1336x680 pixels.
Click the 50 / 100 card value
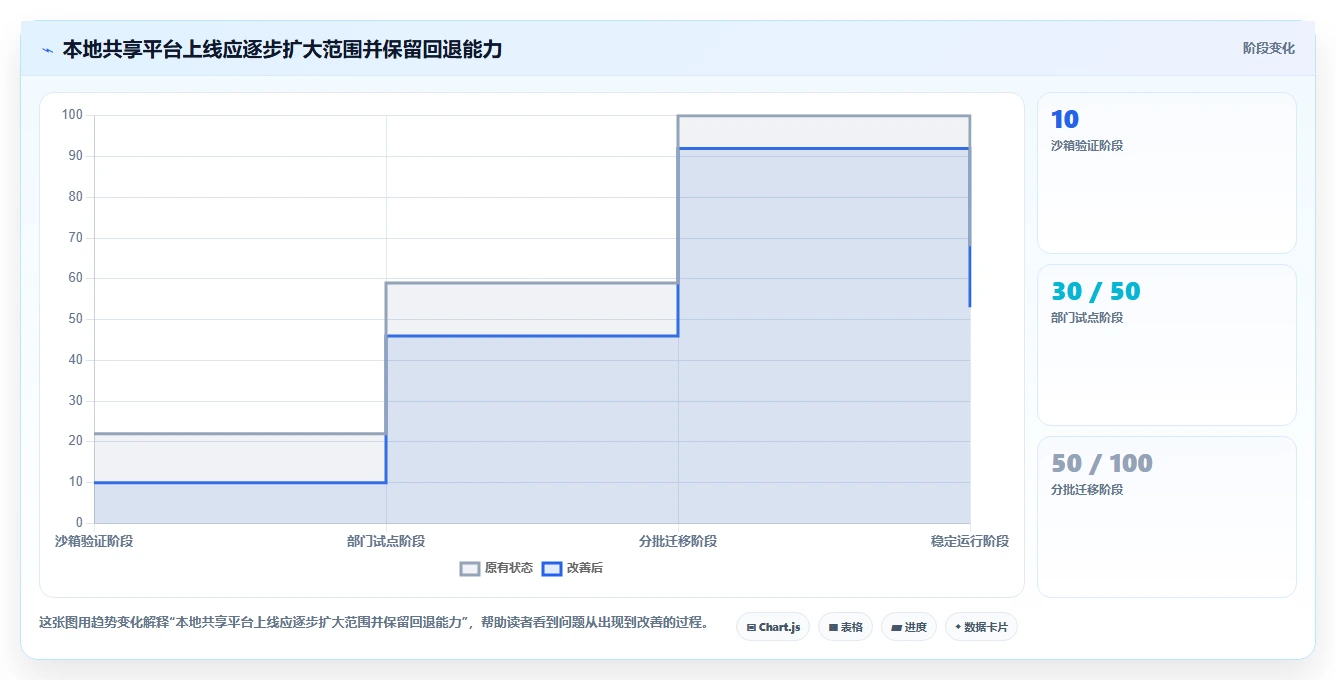click(x=1102, y=464)
